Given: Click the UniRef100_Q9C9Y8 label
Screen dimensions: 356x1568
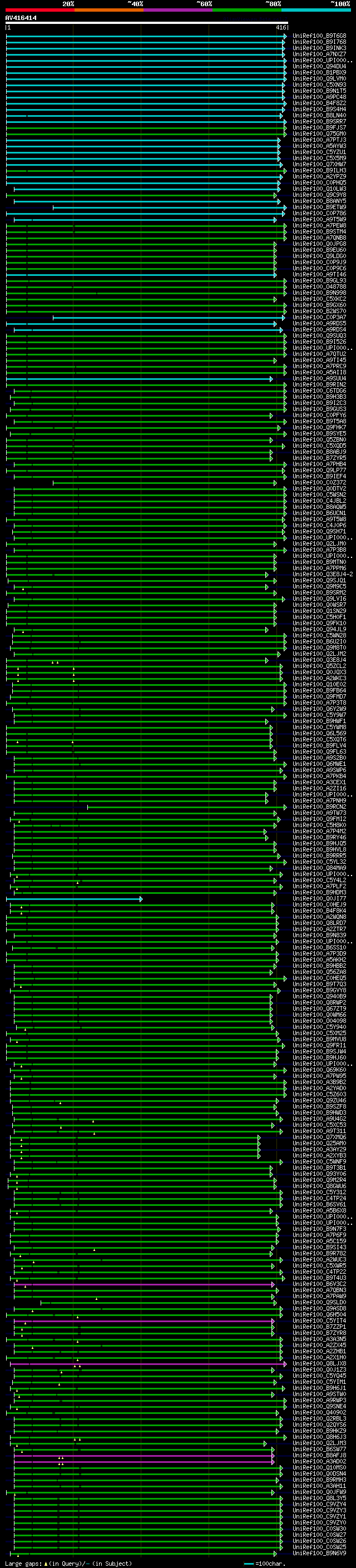Looking at the screenshot, I should click(319, 195).
